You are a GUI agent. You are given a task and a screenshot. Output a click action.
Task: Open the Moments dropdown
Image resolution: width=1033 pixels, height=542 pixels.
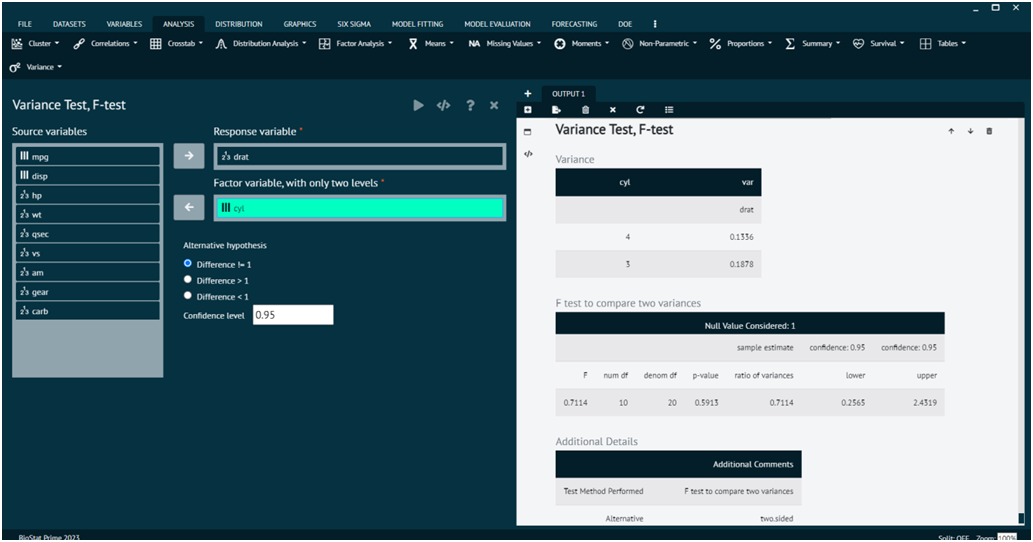tap(582, 43)
